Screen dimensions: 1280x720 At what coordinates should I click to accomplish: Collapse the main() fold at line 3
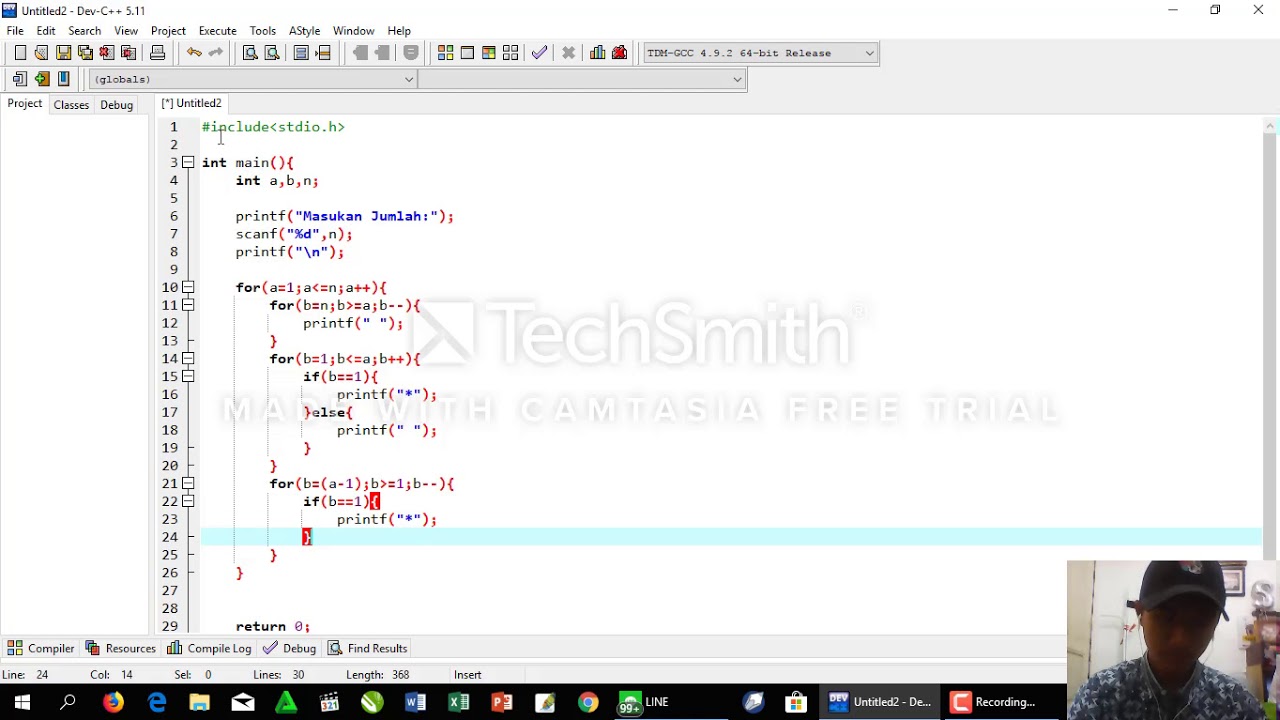(x=188, y=162)
